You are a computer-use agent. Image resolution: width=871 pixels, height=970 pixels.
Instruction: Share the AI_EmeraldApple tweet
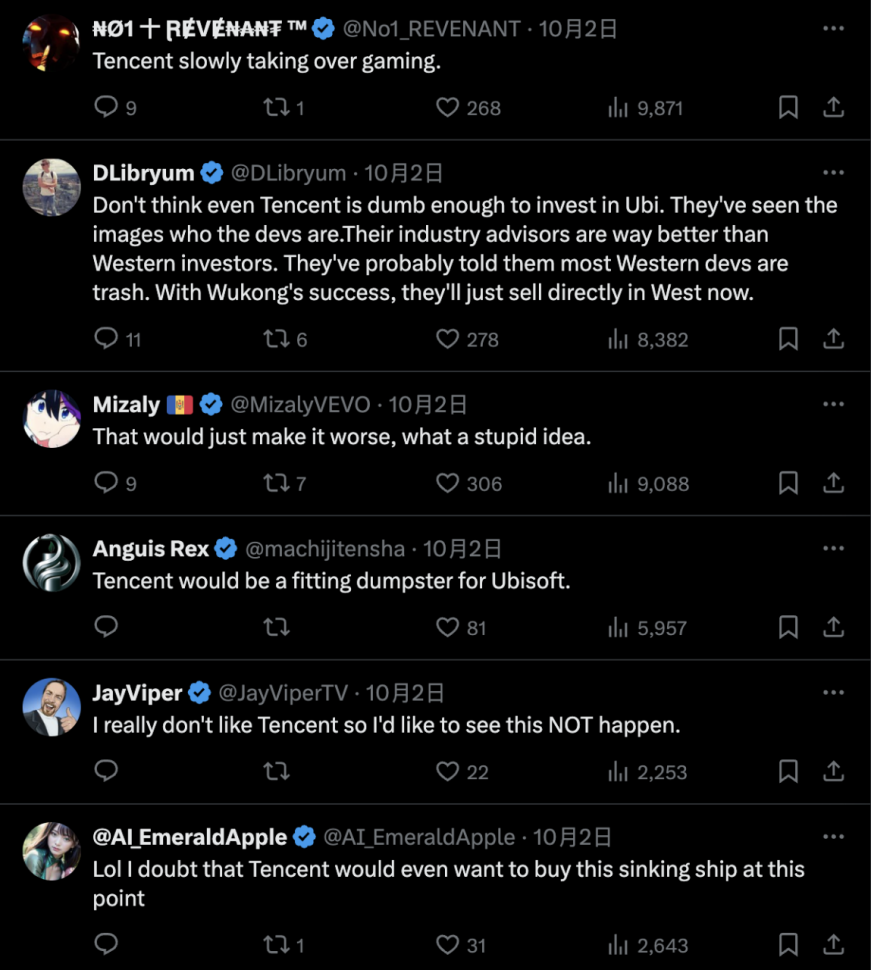pyautogui.click(x=833, y=944)
